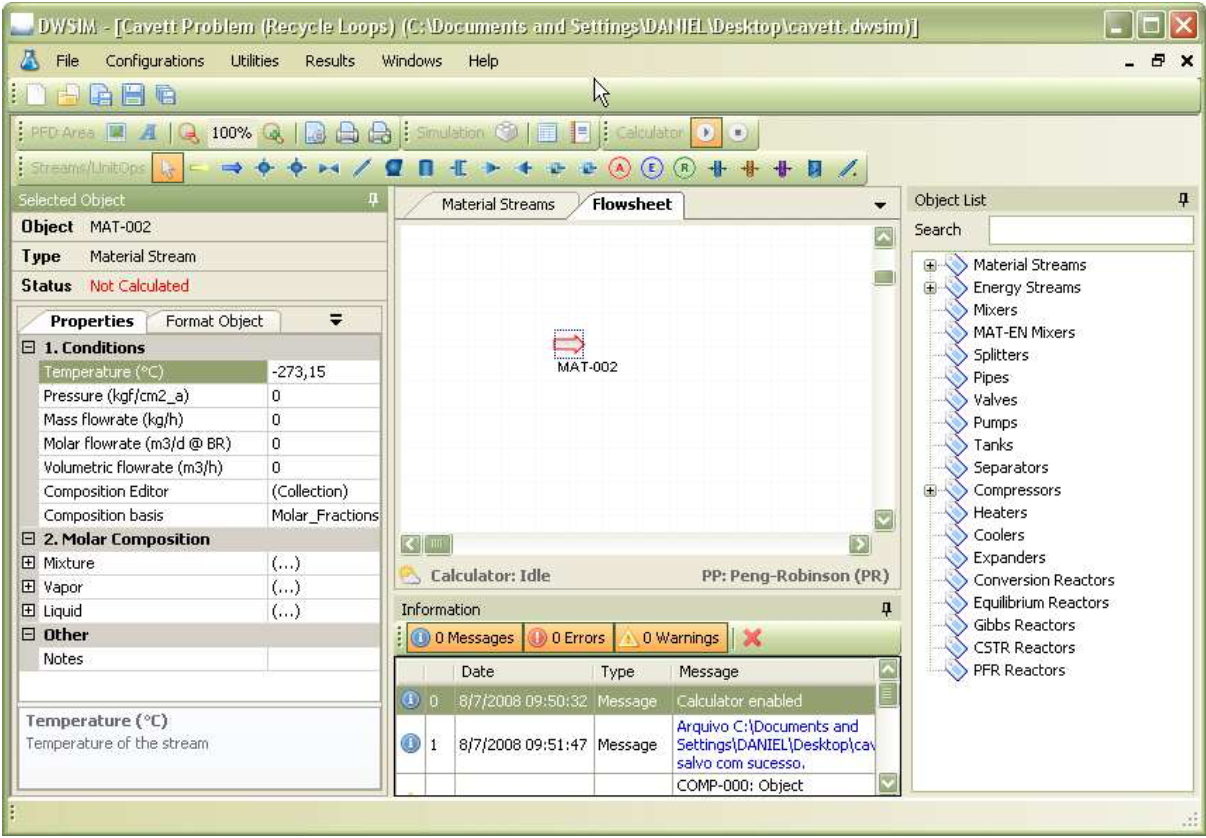Click the New simulation blank page icon
The height and width of the screenshot is (838, 1206).
(x=36, y=96)
